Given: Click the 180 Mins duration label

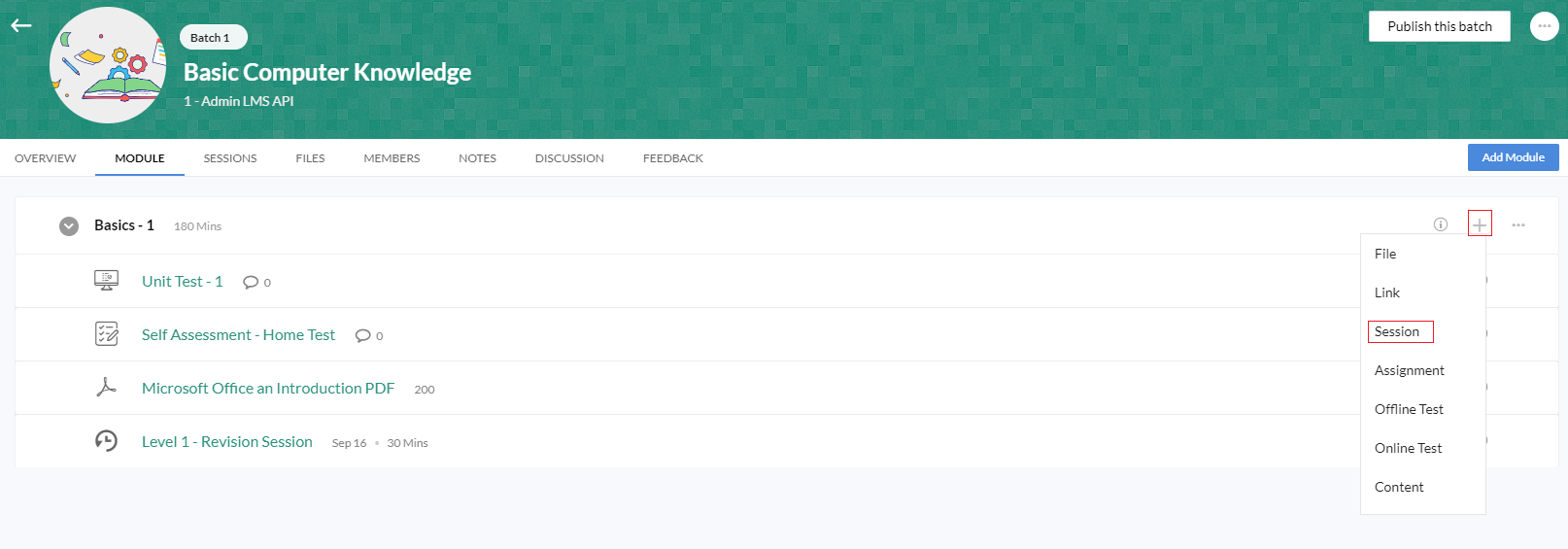Looking at the screenshot, I should [197, 226].
